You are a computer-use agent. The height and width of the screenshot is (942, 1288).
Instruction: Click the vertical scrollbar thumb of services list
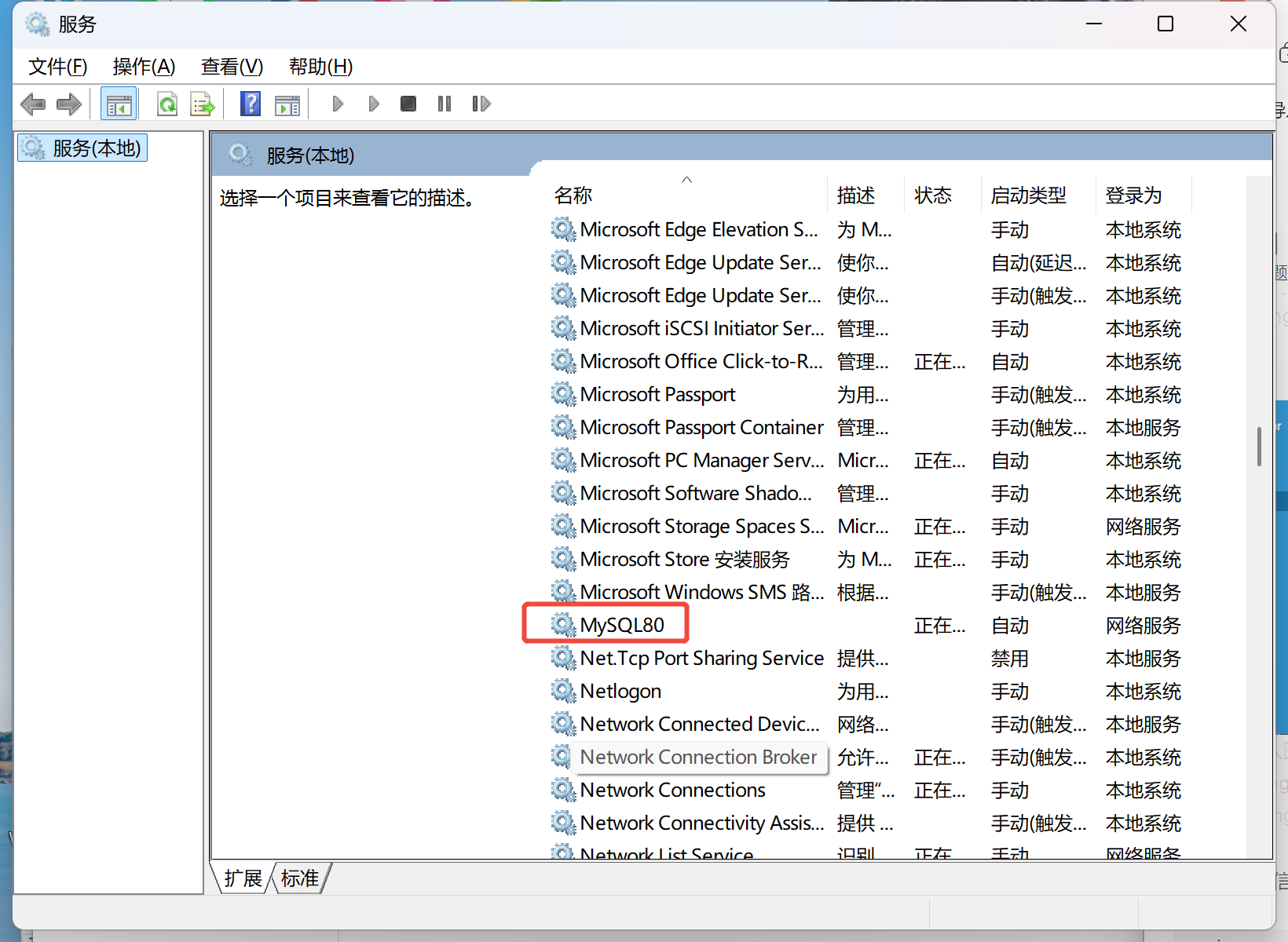(x=1259, y=446)
